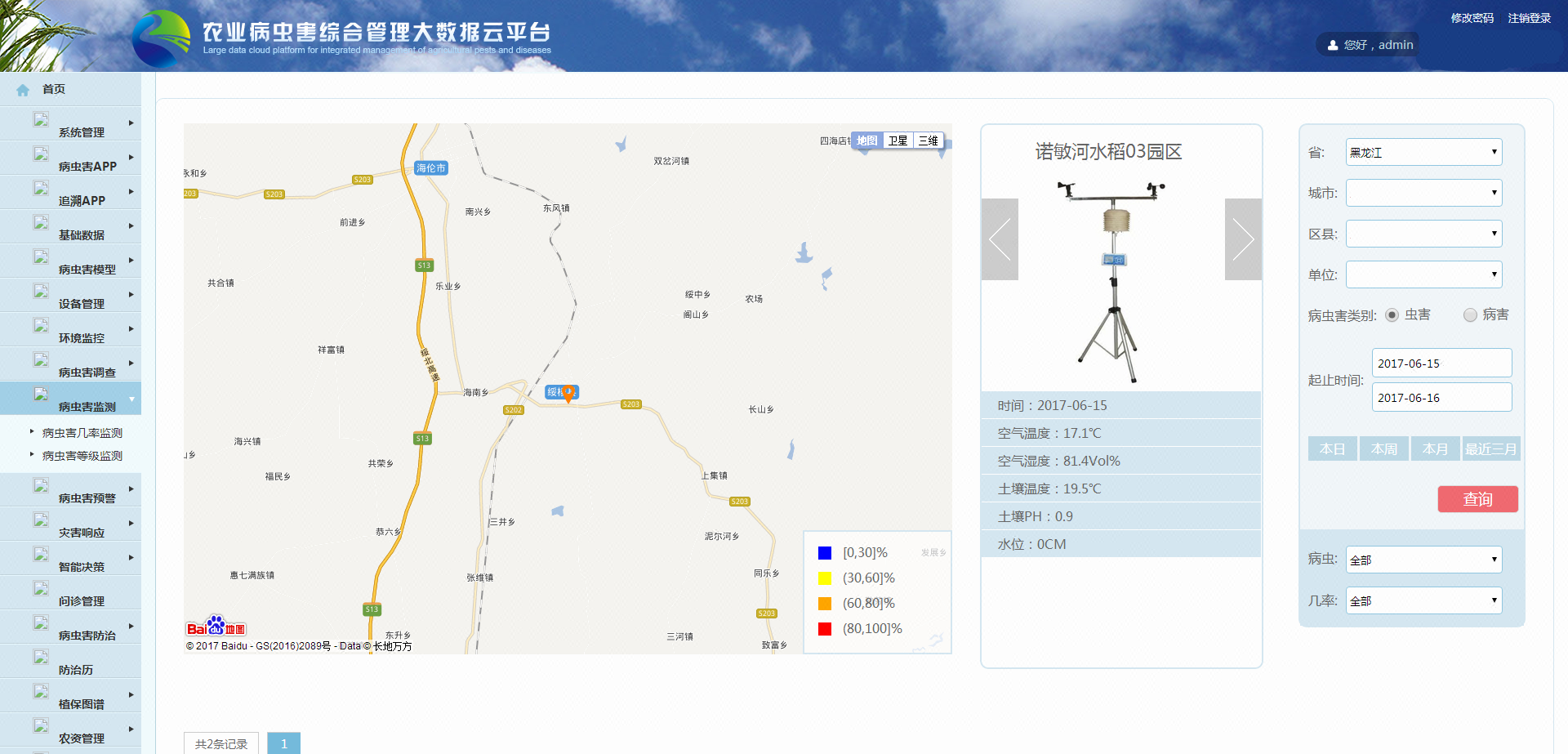This screenshot has width=1568, height=754.
Task: Click the icon next to 植保图谱
Action: pyautogui.click(x=41, y=691)
